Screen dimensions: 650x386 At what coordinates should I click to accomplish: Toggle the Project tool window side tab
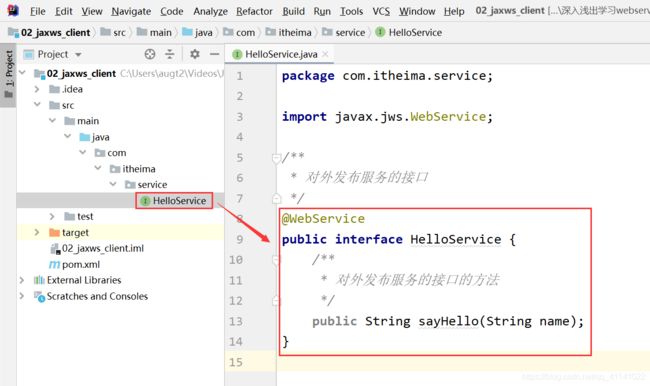click(8, 75)
